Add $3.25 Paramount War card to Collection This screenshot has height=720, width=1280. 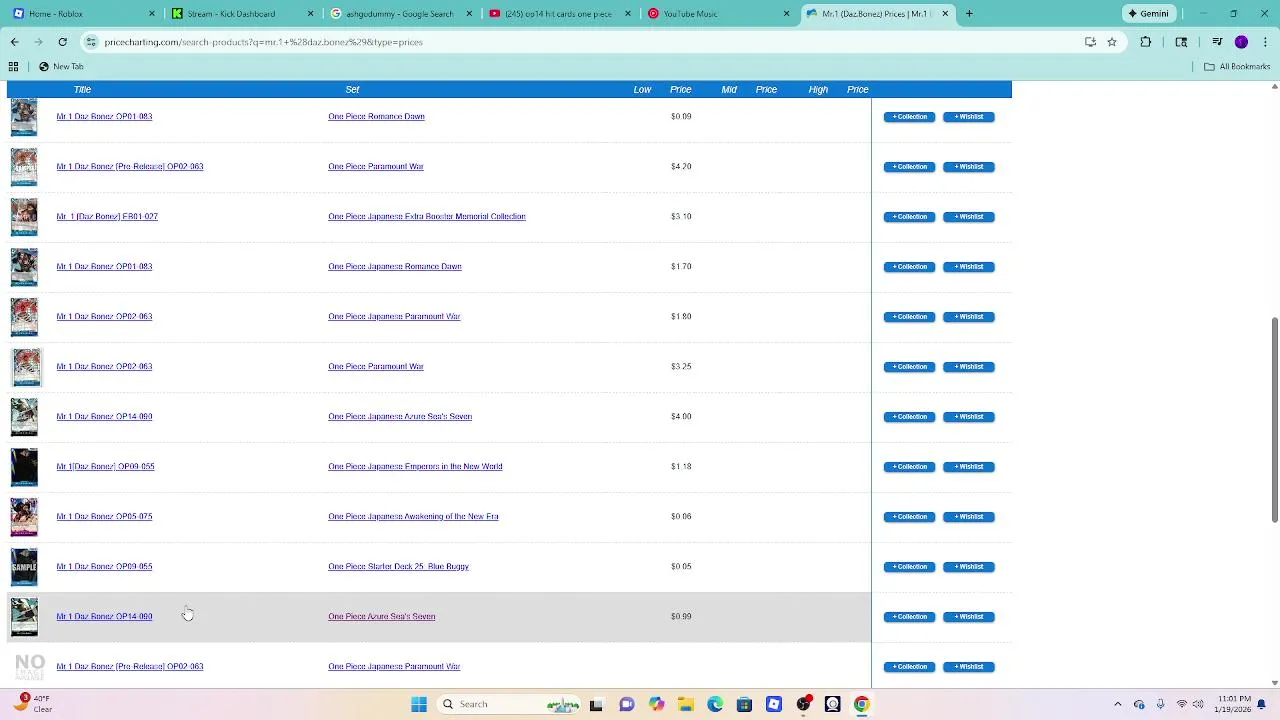tap(909, 367)
